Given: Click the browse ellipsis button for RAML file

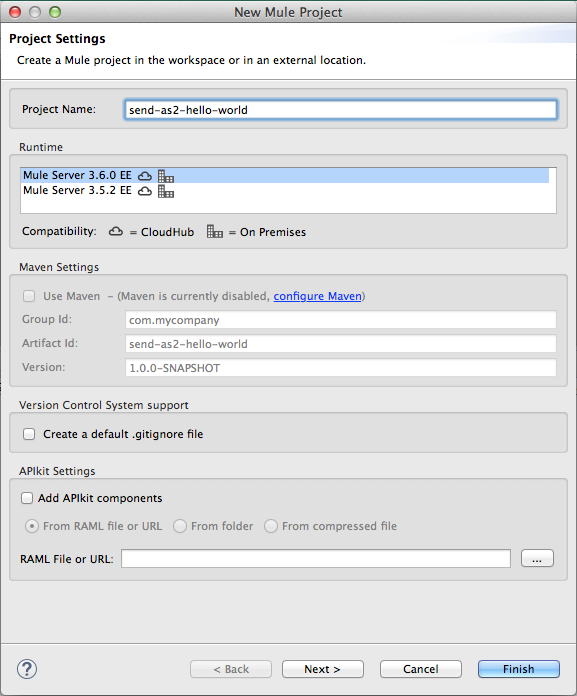Looking at the screenshot, I should coord(537,558).
